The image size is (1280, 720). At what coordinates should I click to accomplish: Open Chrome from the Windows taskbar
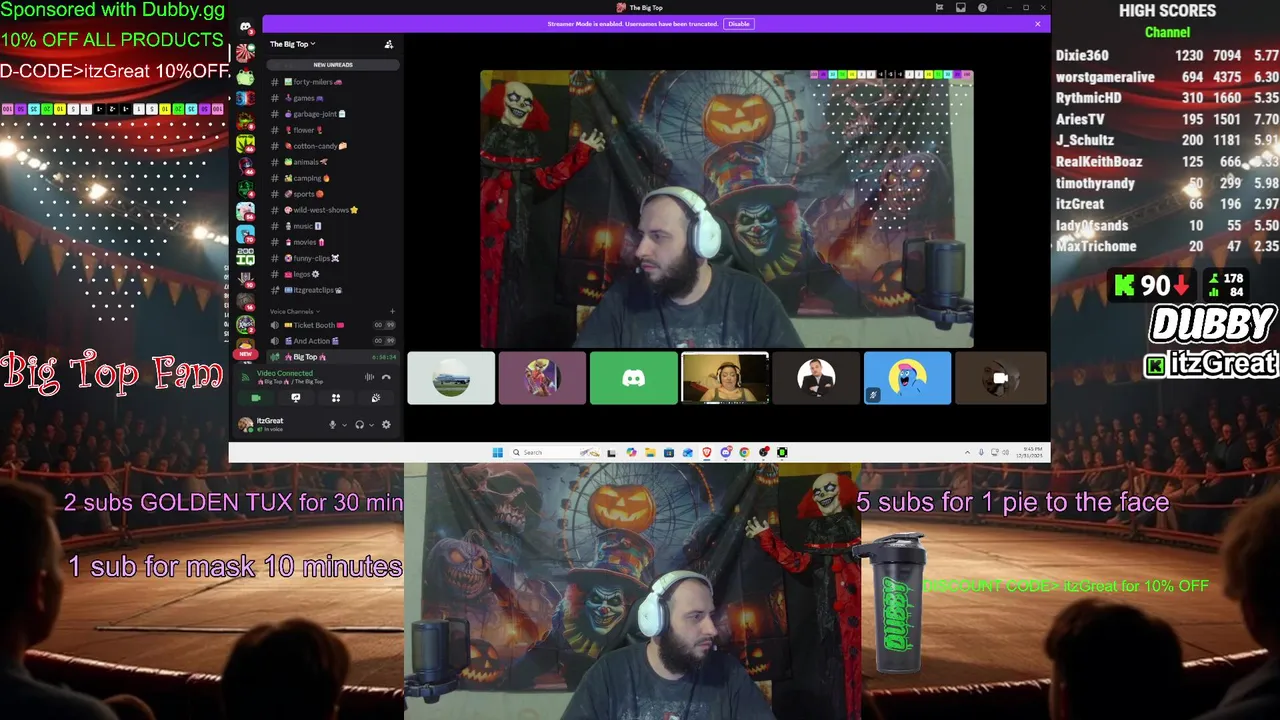pyautogui.click(x=744, y=453)
